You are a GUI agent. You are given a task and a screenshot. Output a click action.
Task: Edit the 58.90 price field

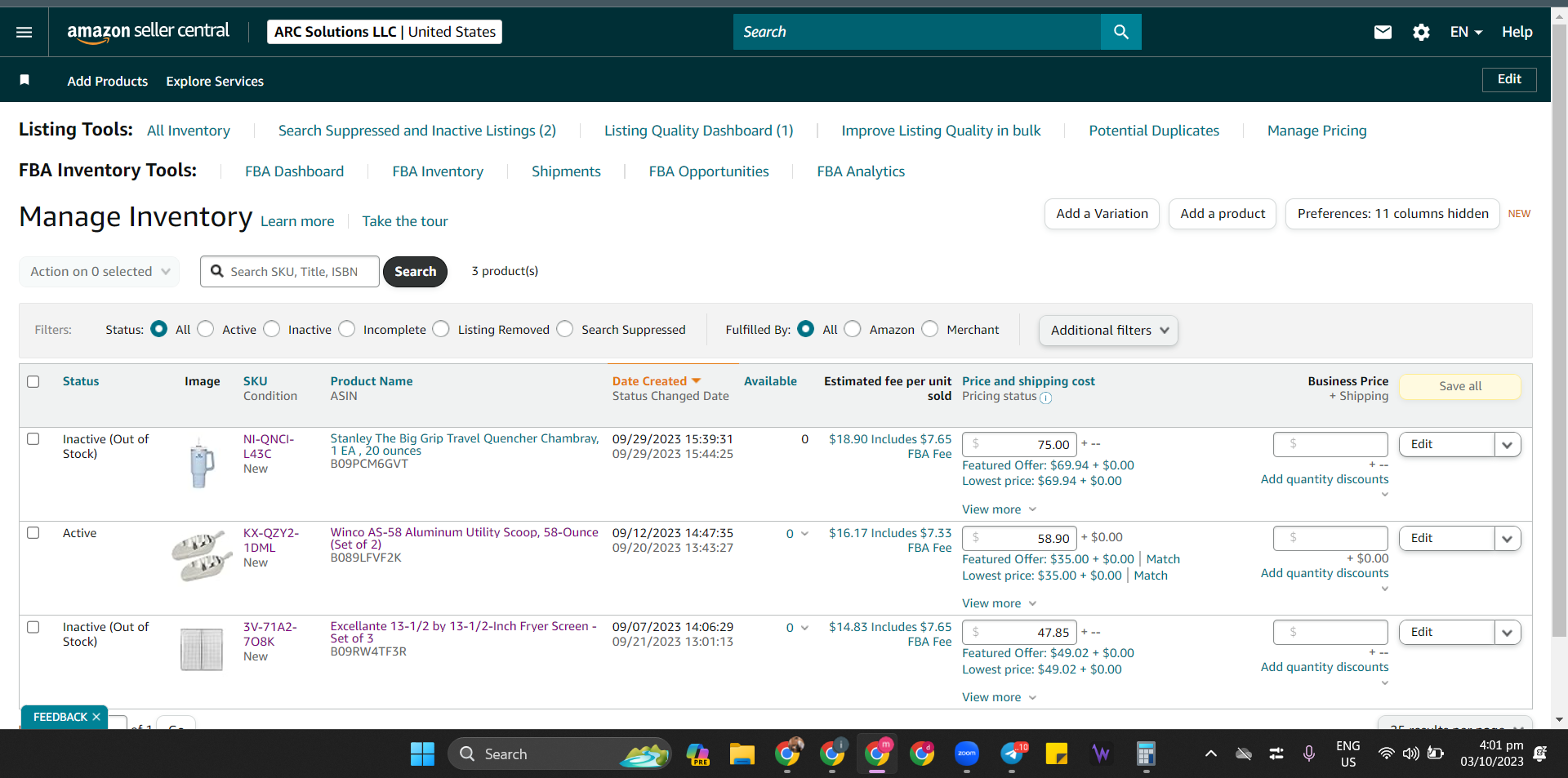click(x=1019, y=539)
